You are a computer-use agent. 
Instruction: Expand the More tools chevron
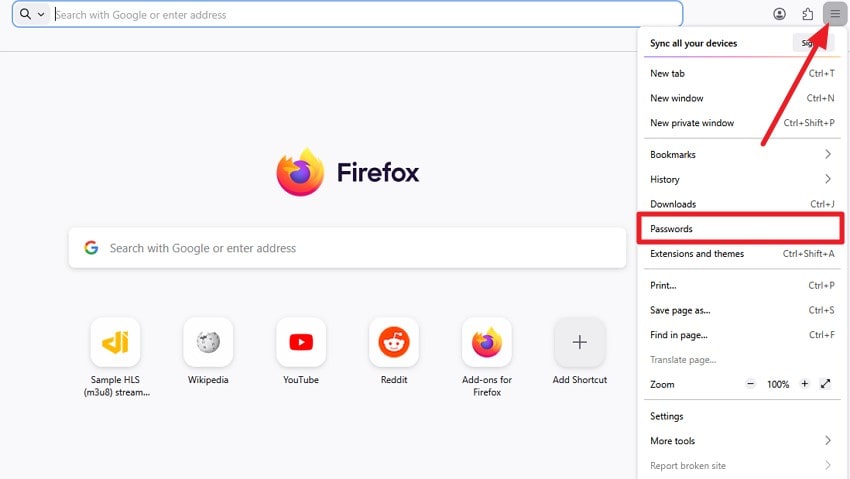(x=828, y=441)
